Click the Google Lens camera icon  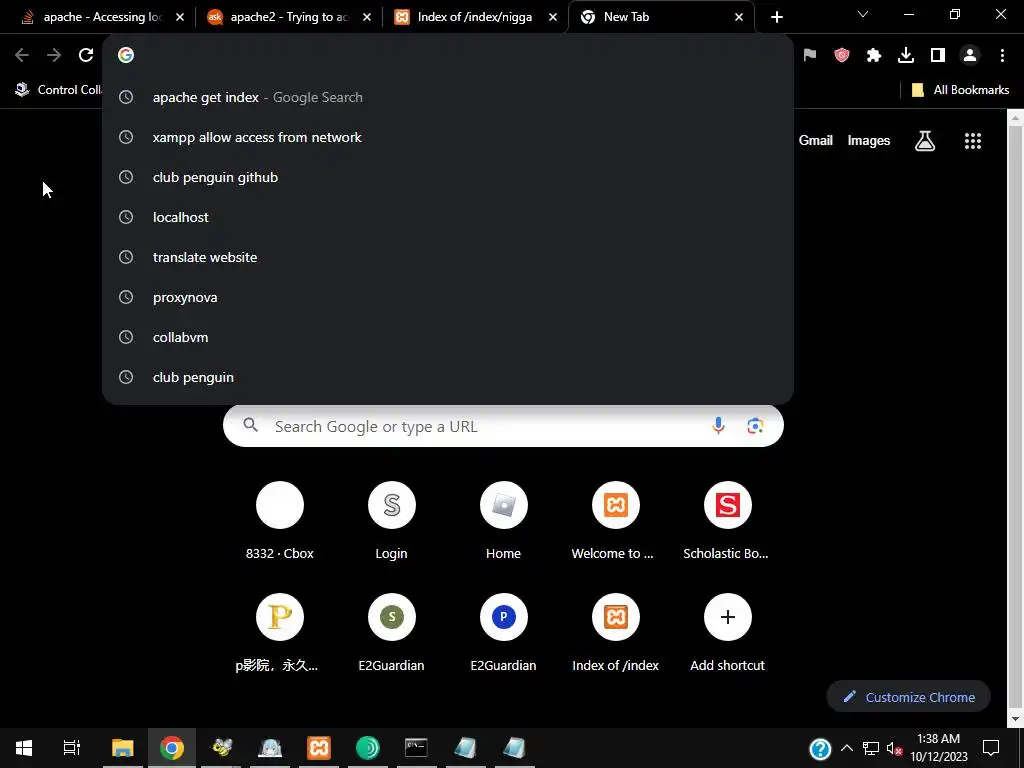tap(755, 426)
